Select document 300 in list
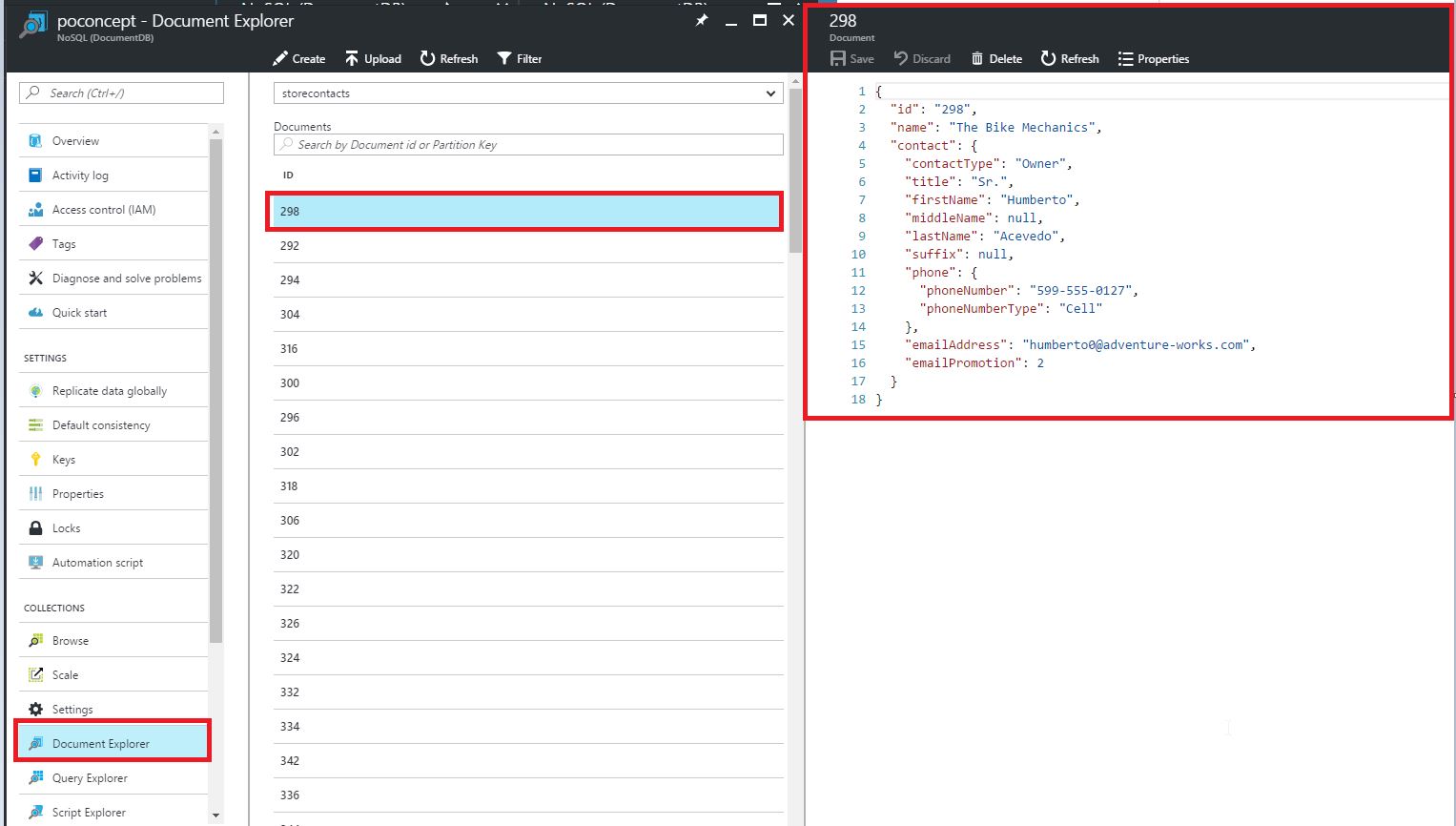 point(528,383)
